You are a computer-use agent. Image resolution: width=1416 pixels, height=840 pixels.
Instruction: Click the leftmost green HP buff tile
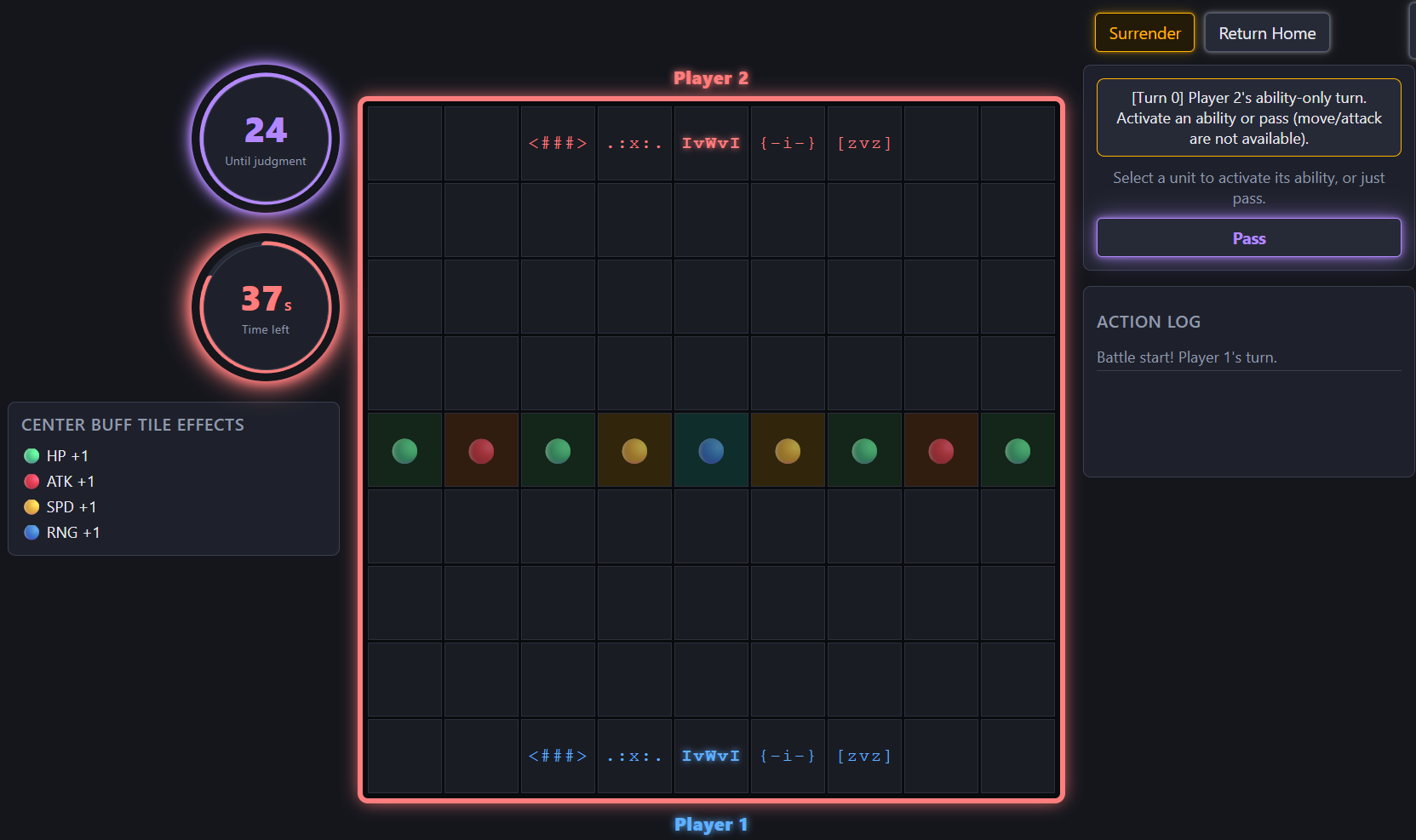click(x=404, y=450)
